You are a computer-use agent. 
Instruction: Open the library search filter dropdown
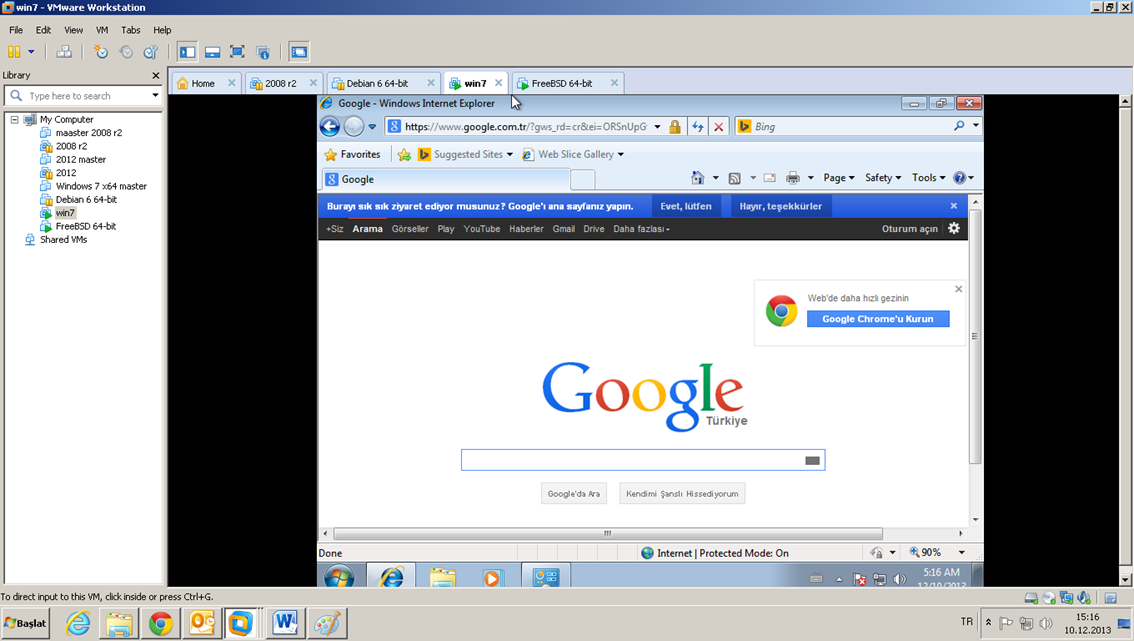(155, 95)
